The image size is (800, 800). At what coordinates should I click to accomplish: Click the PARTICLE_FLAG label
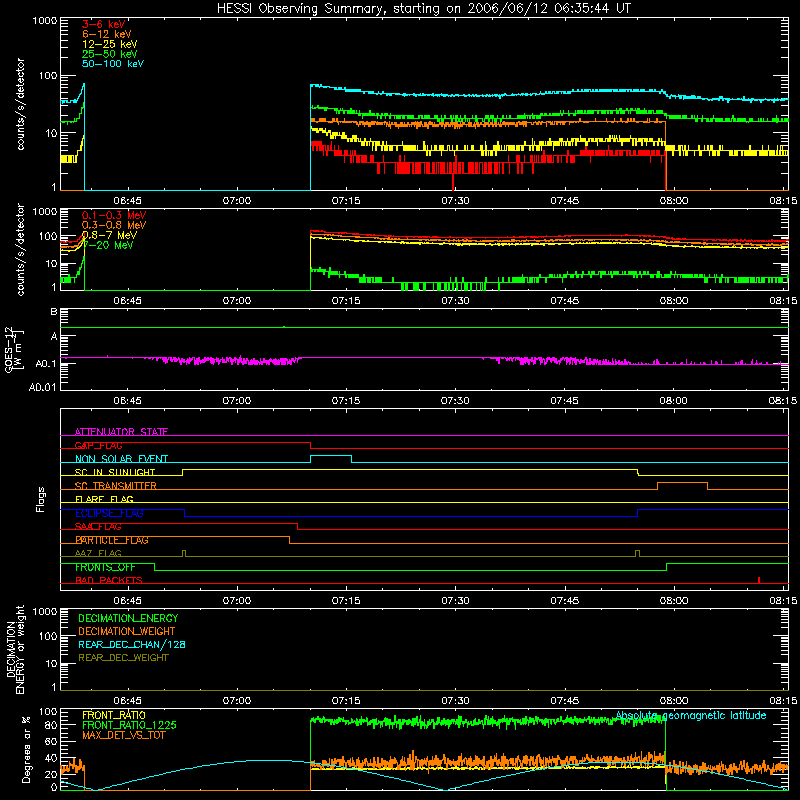point(112,540)
